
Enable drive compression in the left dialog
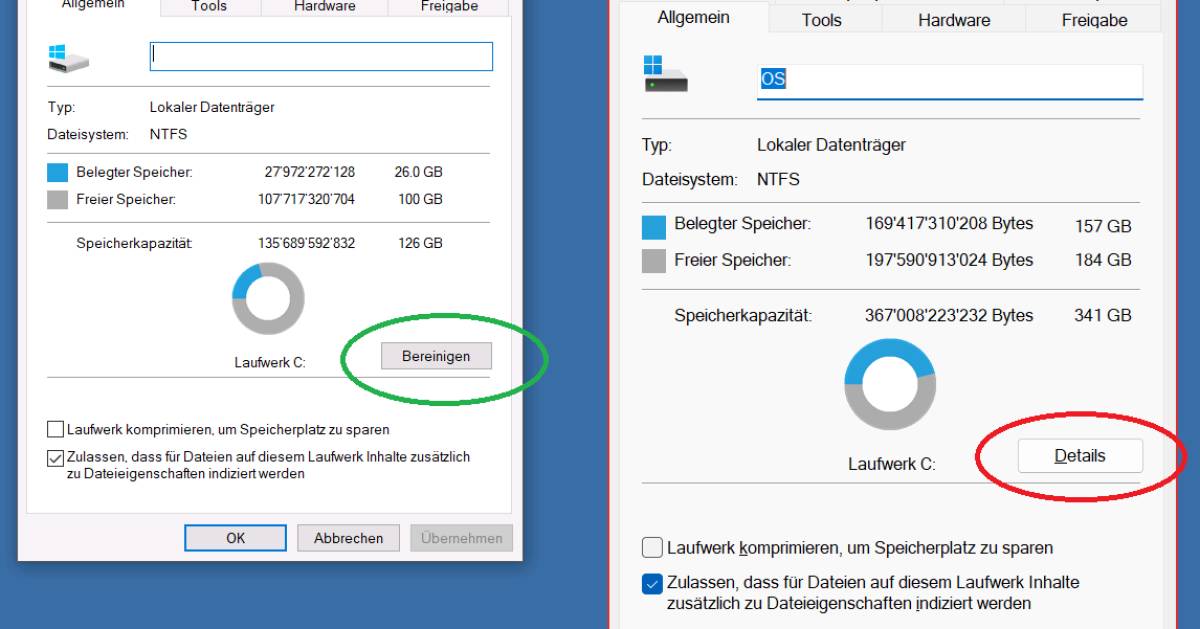(55, 429)
